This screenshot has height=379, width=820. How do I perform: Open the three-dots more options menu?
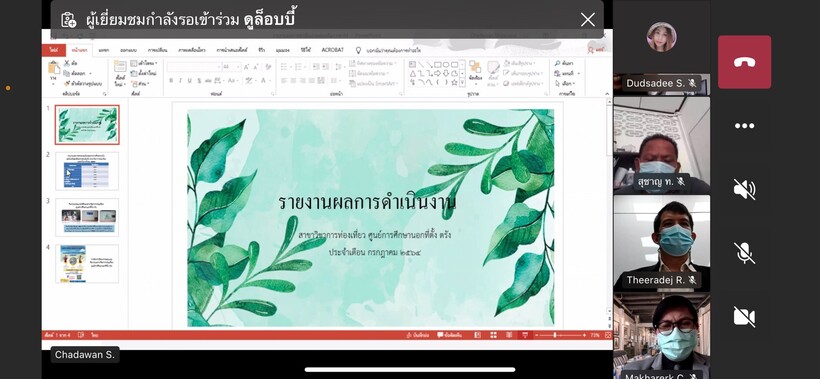coord(744,126)
